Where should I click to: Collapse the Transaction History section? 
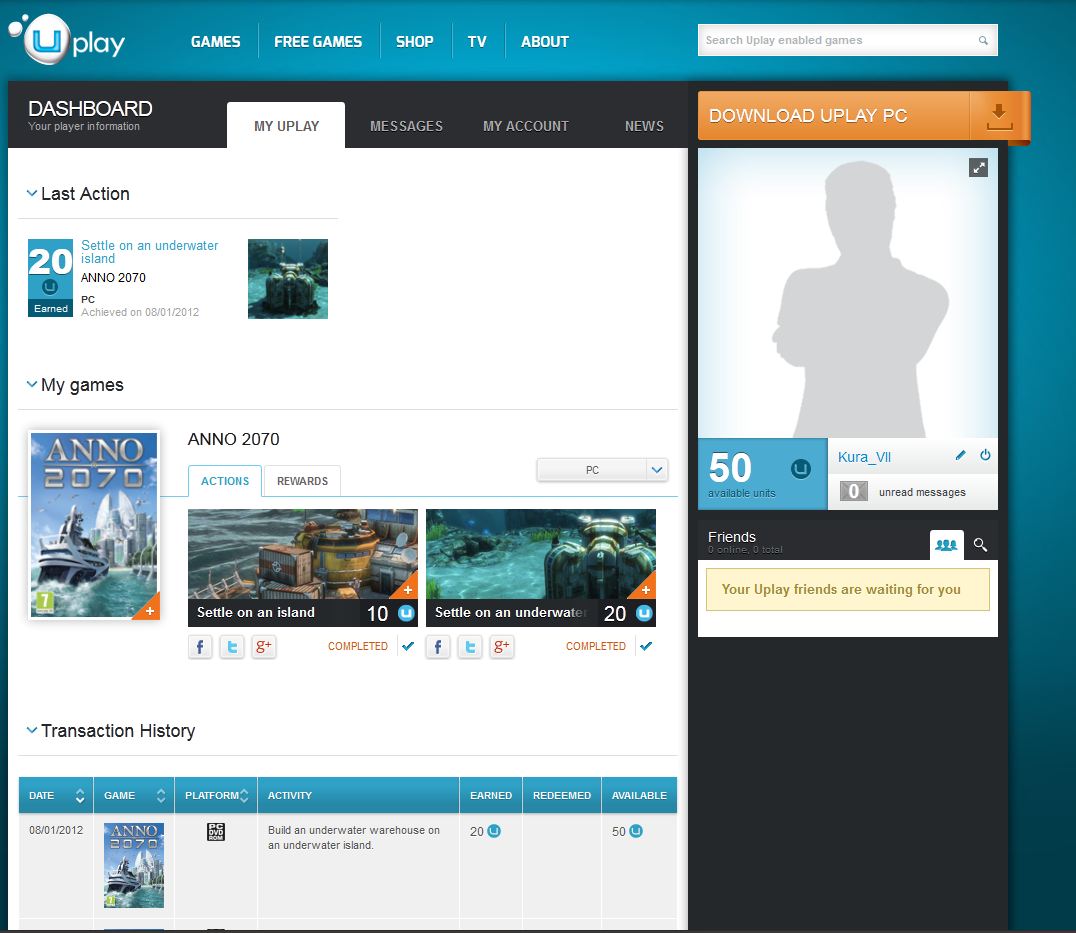click(31, 730)
